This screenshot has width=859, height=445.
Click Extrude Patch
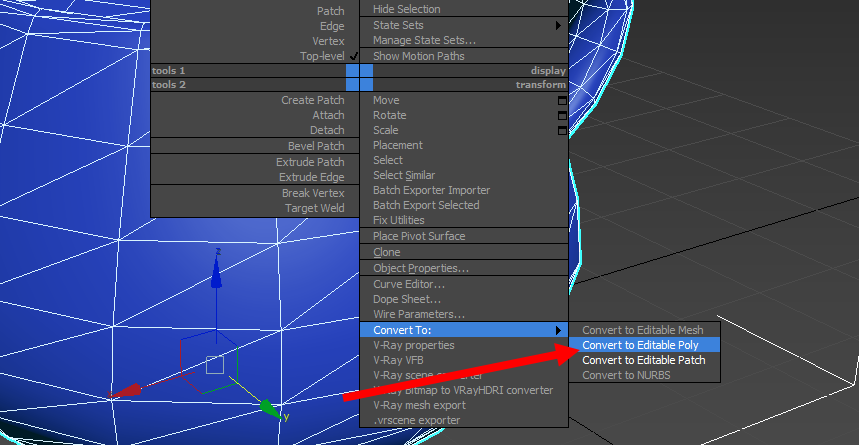click(310, 162)
